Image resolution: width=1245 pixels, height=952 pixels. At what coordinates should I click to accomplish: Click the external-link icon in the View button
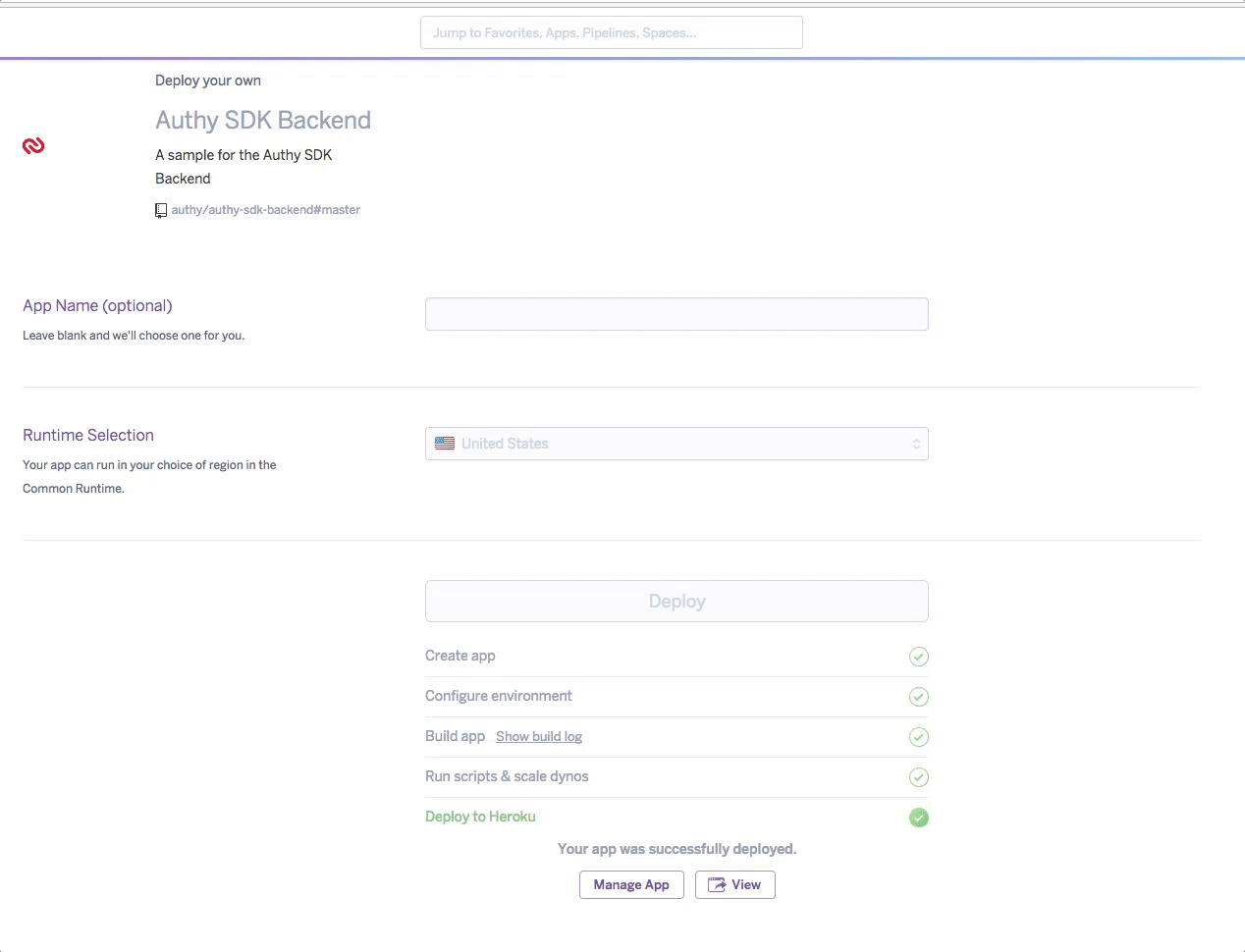pyautogui.click(x=717, y=885)
